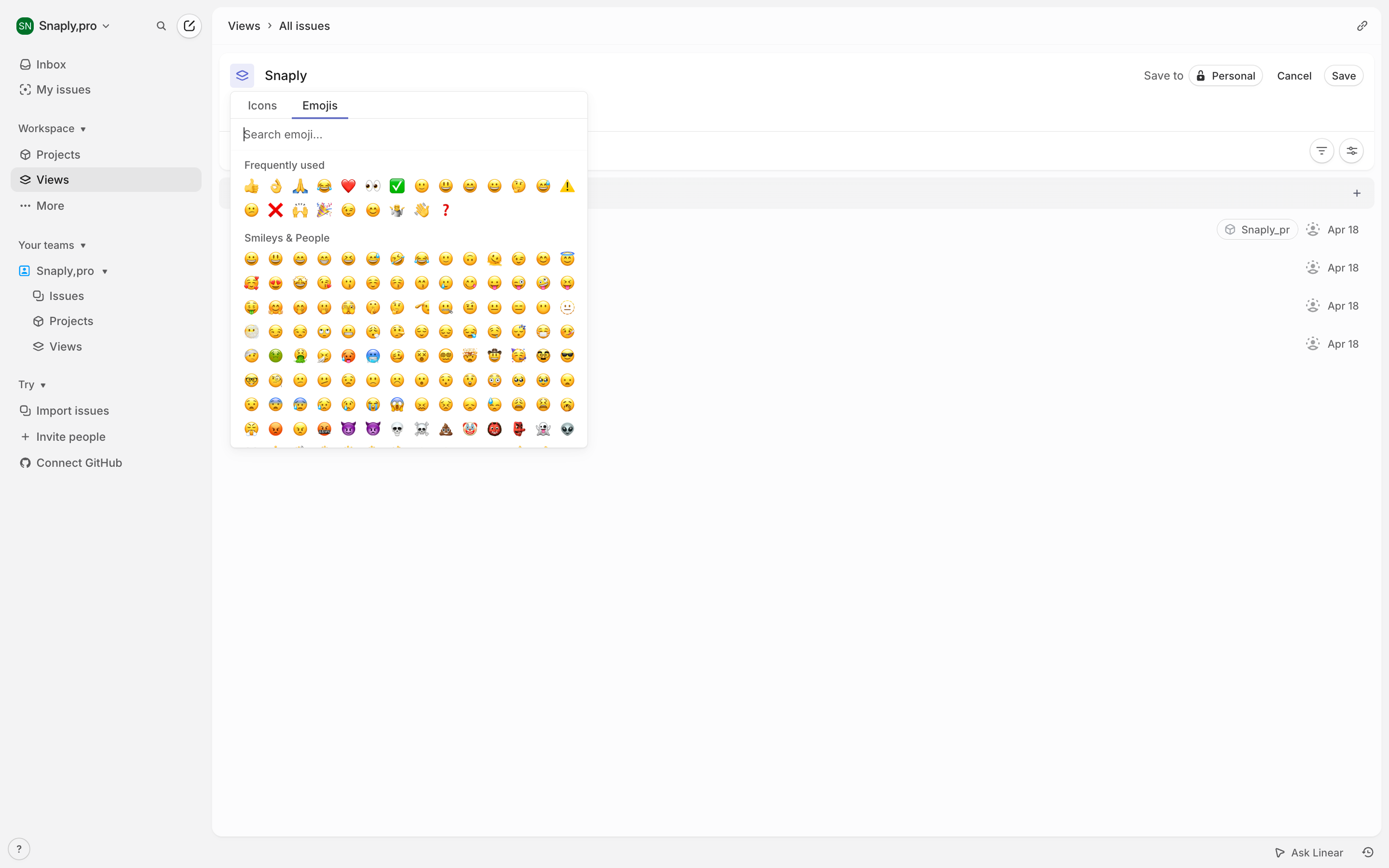
Task: Pick the cowboy hat face emoji
Action: (x=494, y=356)
